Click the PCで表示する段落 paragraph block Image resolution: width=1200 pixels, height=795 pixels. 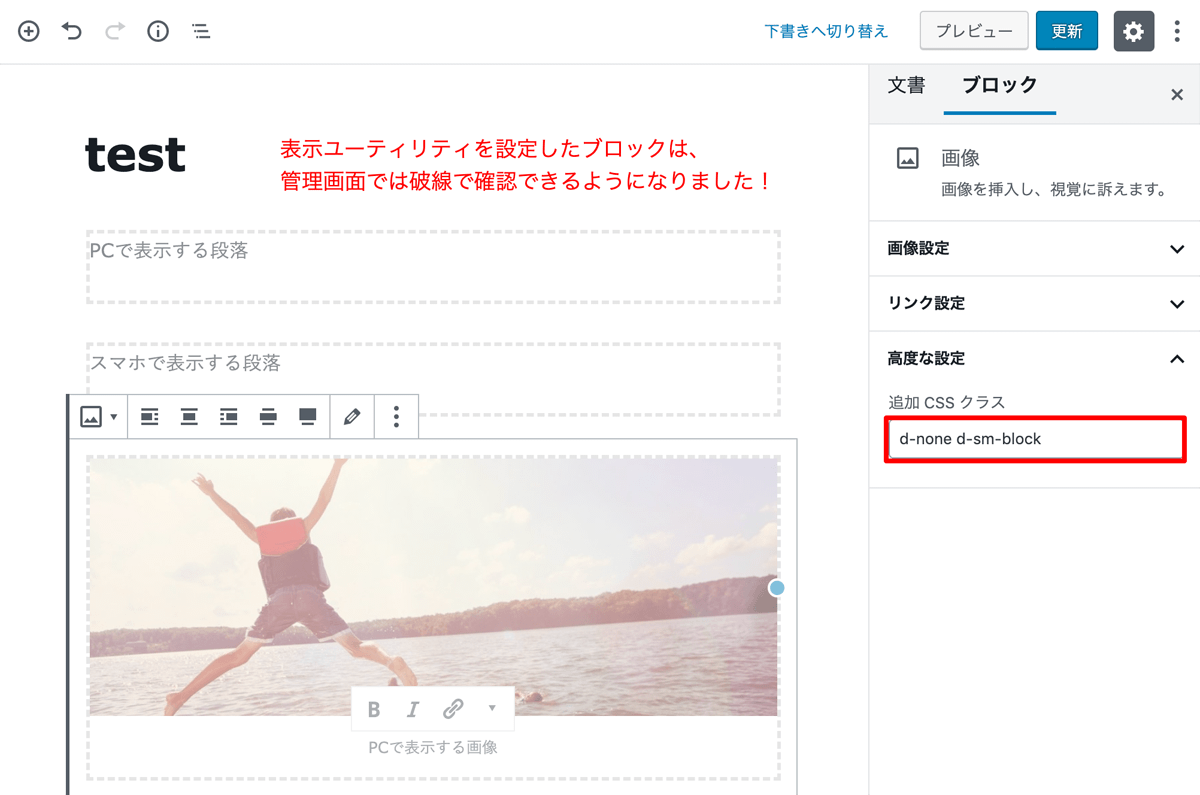pos(433,266)
